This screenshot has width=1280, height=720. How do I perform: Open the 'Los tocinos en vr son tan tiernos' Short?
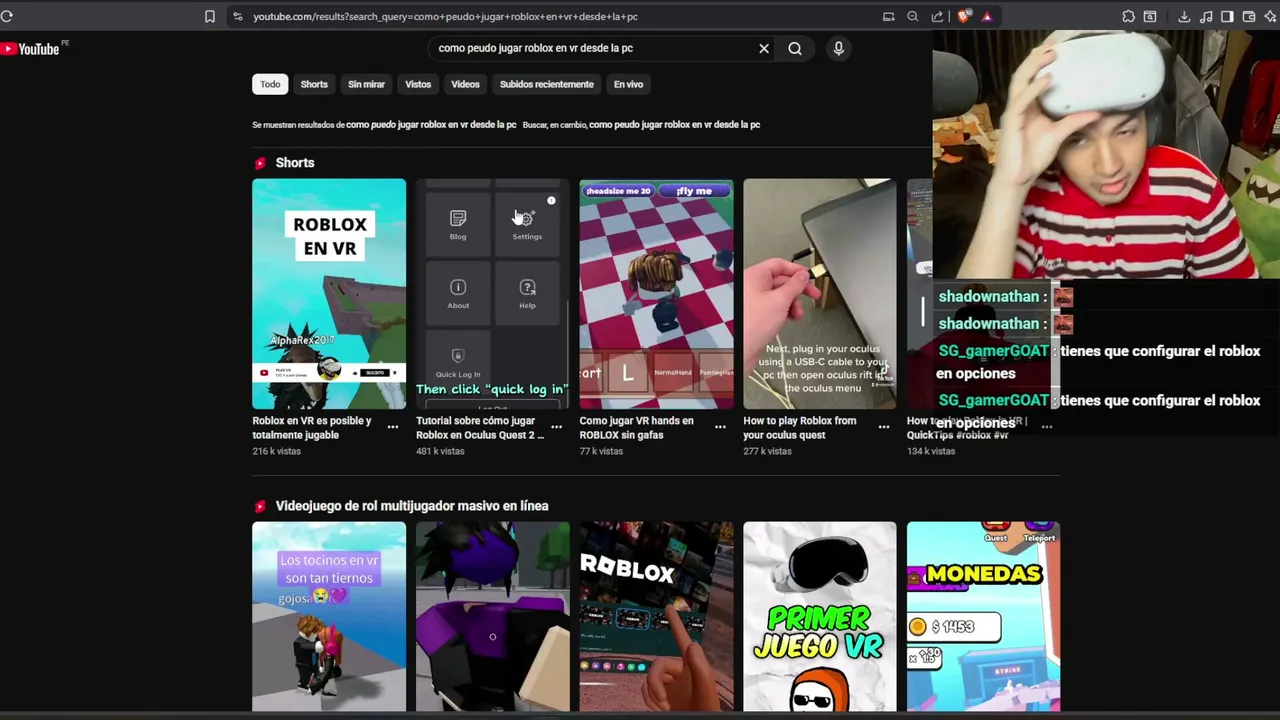tap(329, 616)
